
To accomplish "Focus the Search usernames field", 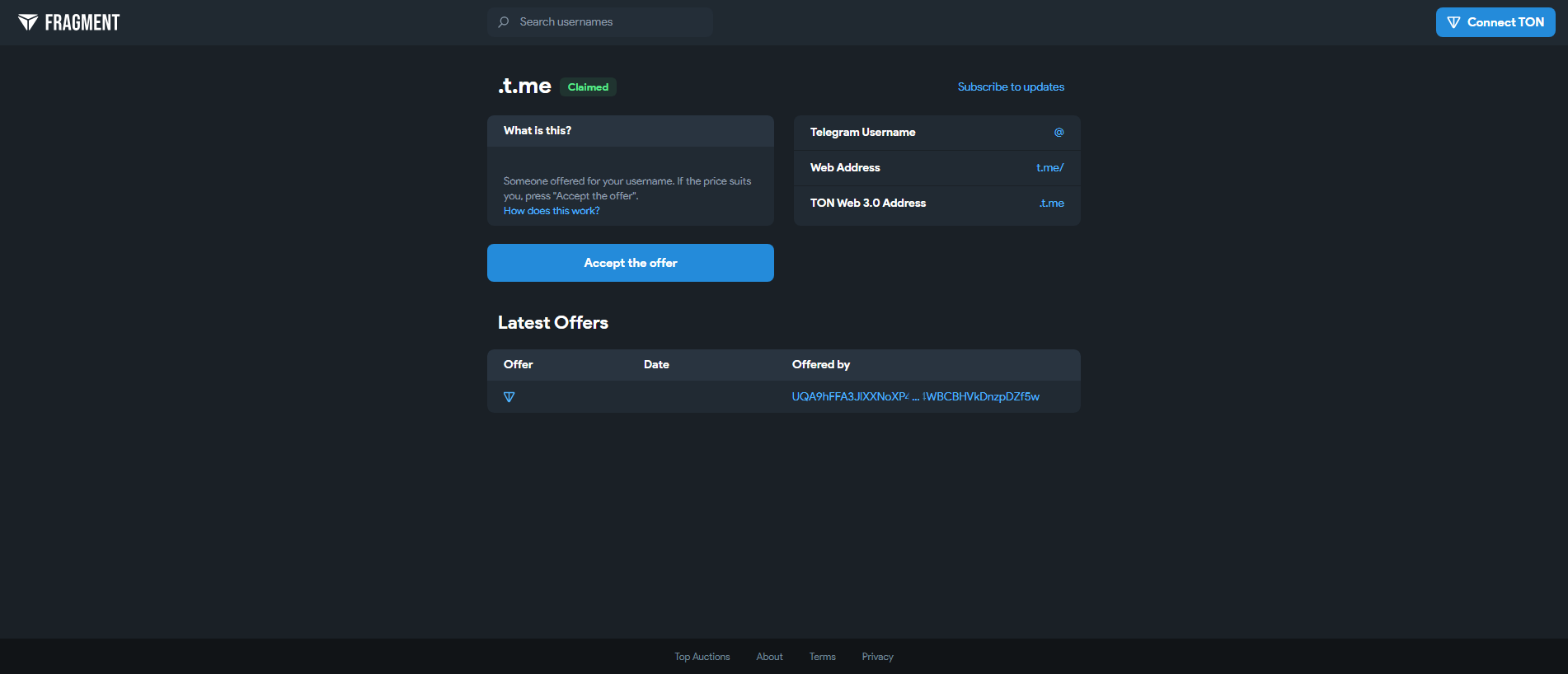I will [600, 22].
